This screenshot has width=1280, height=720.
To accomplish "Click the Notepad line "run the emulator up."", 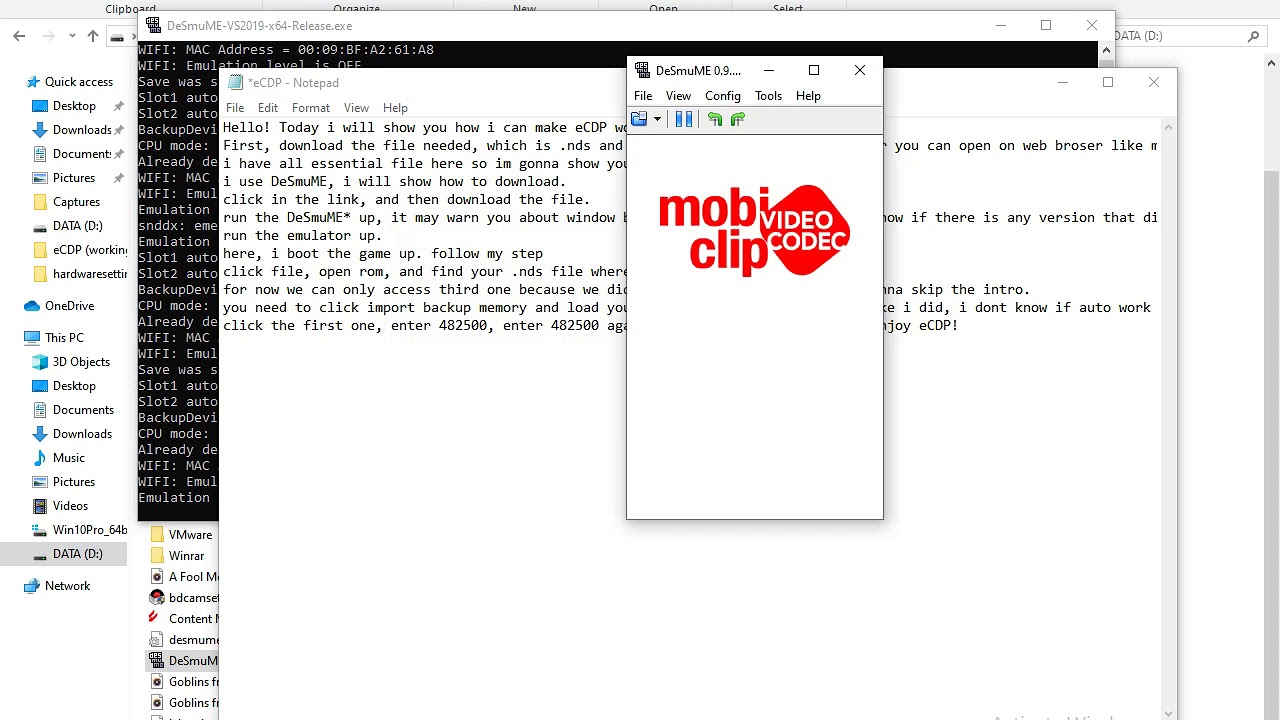I will (303, 236).
